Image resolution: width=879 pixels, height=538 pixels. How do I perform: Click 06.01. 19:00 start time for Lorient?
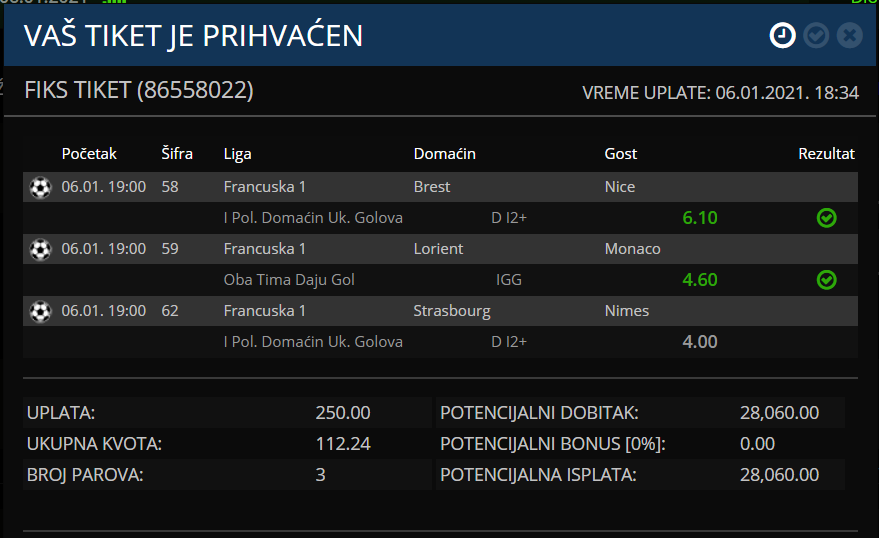(x=104, y=249)
